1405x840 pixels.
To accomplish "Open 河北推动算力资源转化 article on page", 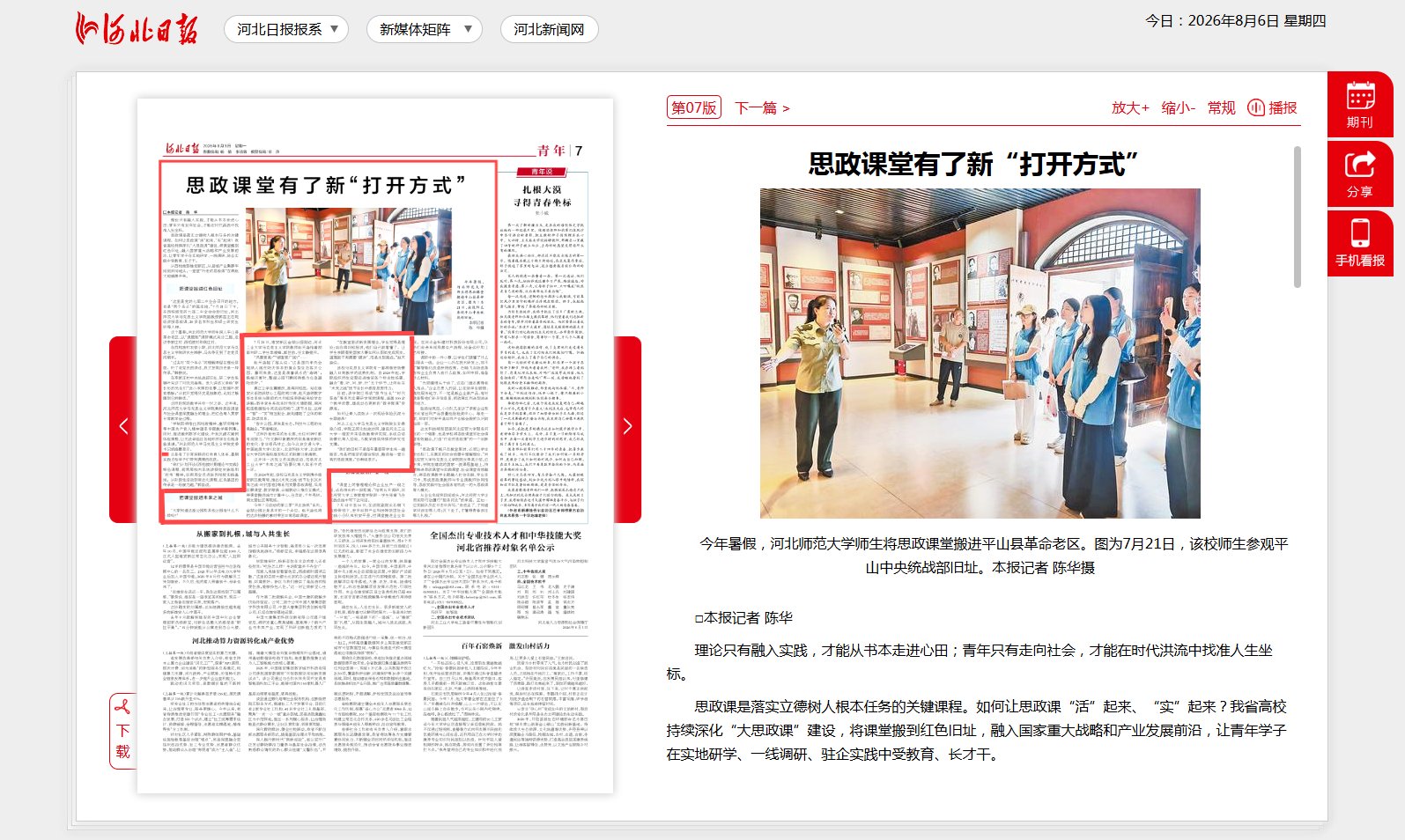I will [243, 640].
